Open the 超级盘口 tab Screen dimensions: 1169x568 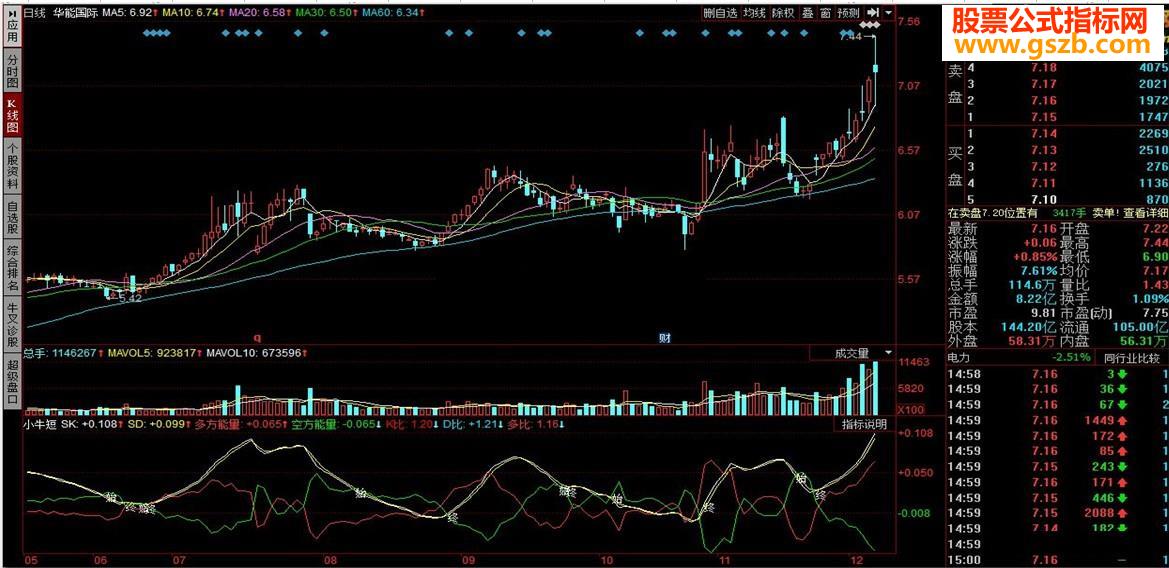pyautogui.click(x=12, y=382)
